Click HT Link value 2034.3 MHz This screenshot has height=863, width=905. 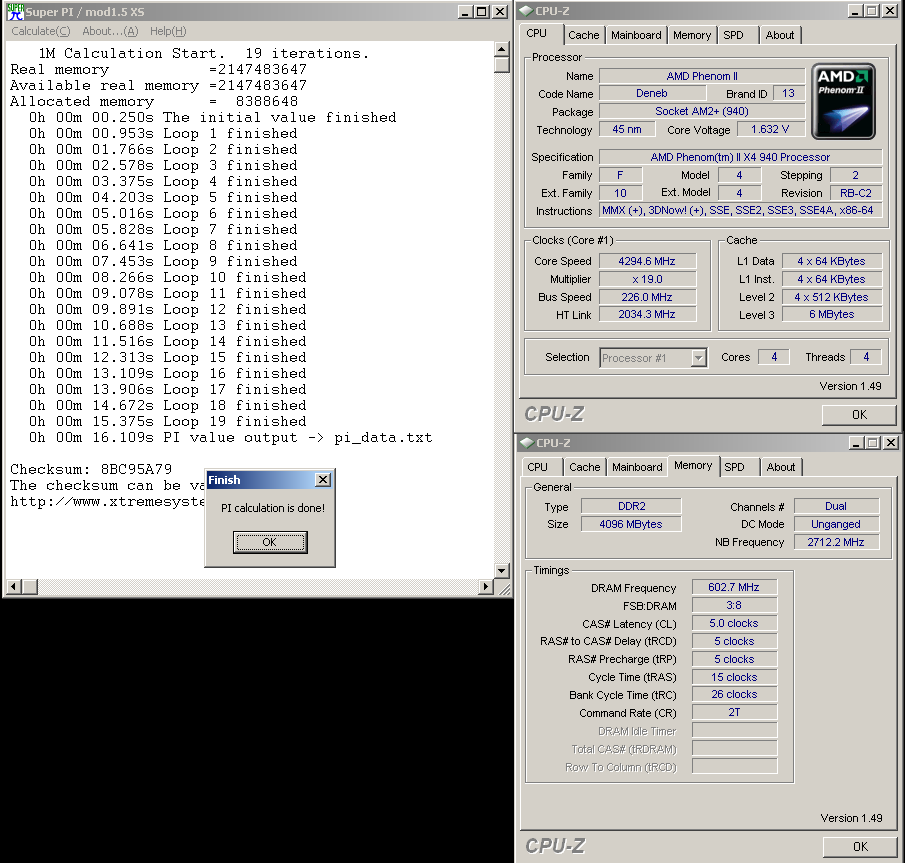coord(647,315)
